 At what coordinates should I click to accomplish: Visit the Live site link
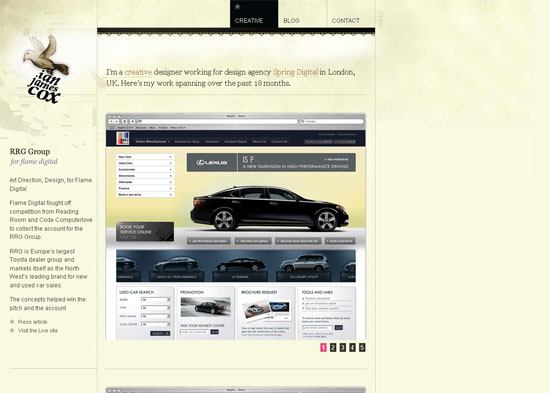point(38,331)
